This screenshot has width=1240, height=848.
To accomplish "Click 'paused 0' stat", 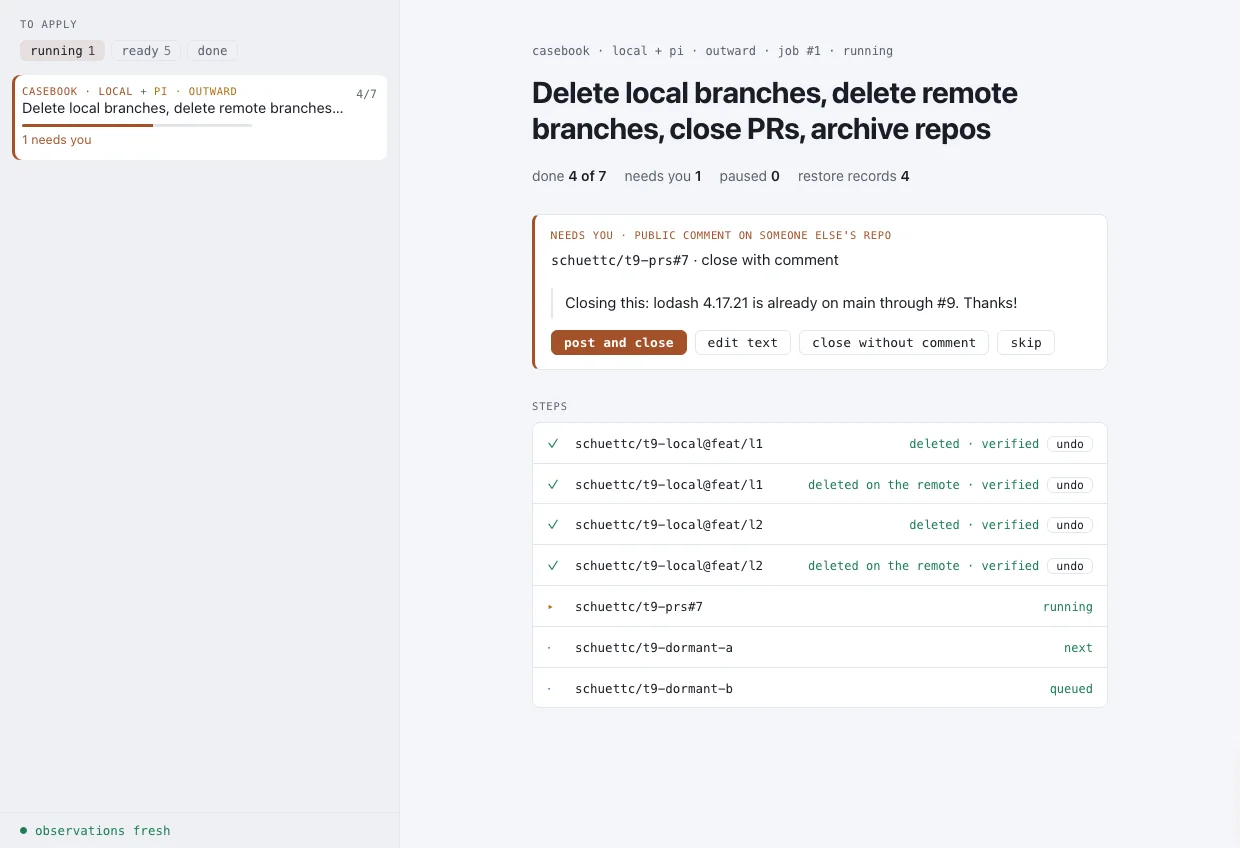I will point(749,176).
